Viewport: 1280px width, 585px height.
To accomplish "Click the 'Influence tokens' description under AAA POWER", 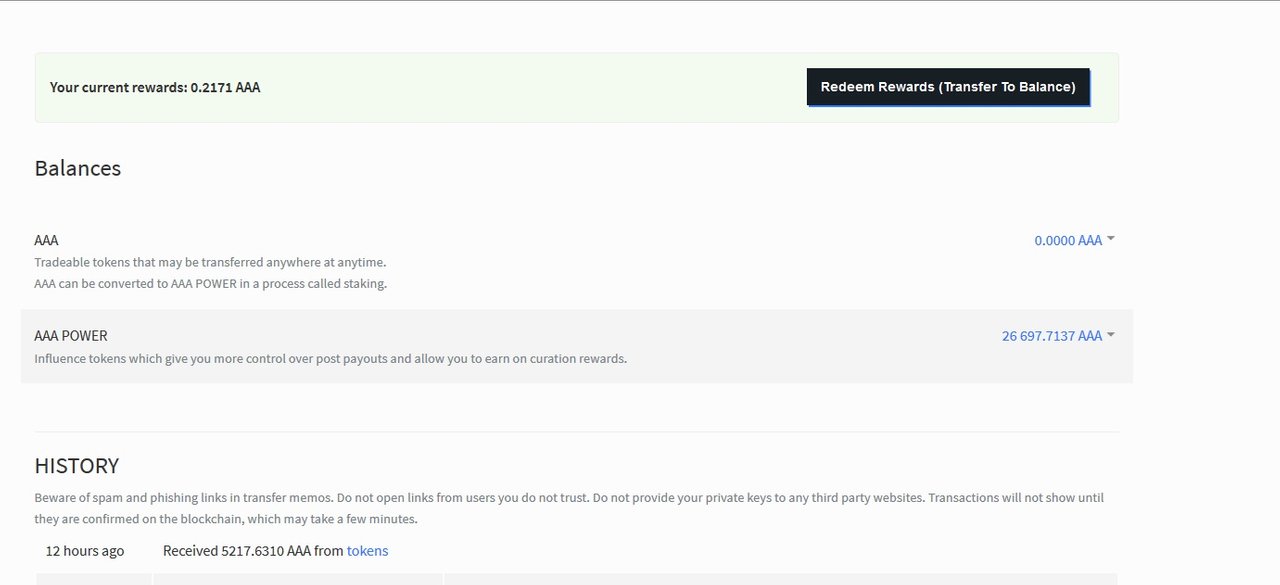I will pyautogui.click(x=330, y=358).
